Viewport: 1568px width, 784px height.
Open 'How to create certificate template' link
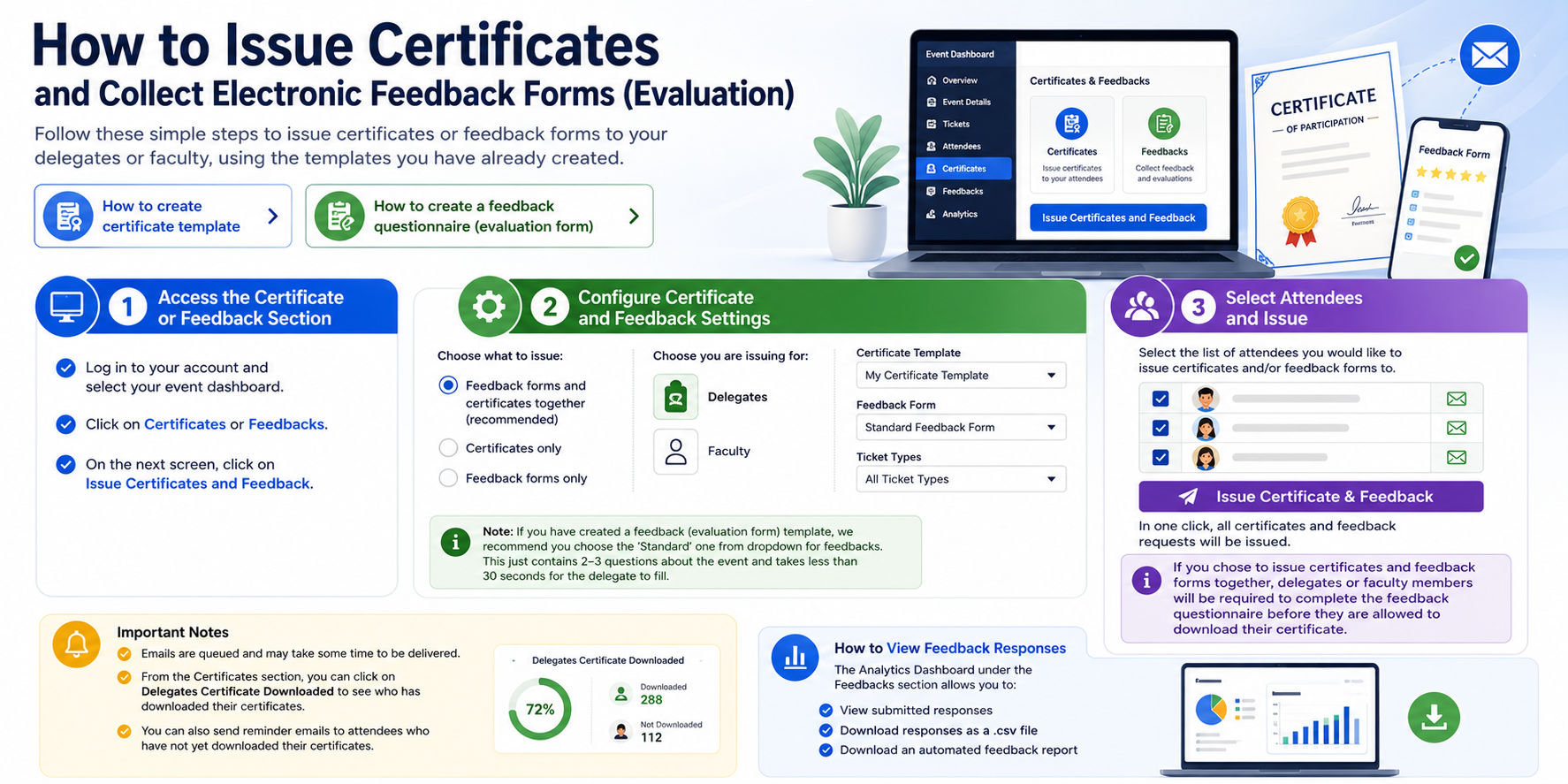(x=163, y=216)
